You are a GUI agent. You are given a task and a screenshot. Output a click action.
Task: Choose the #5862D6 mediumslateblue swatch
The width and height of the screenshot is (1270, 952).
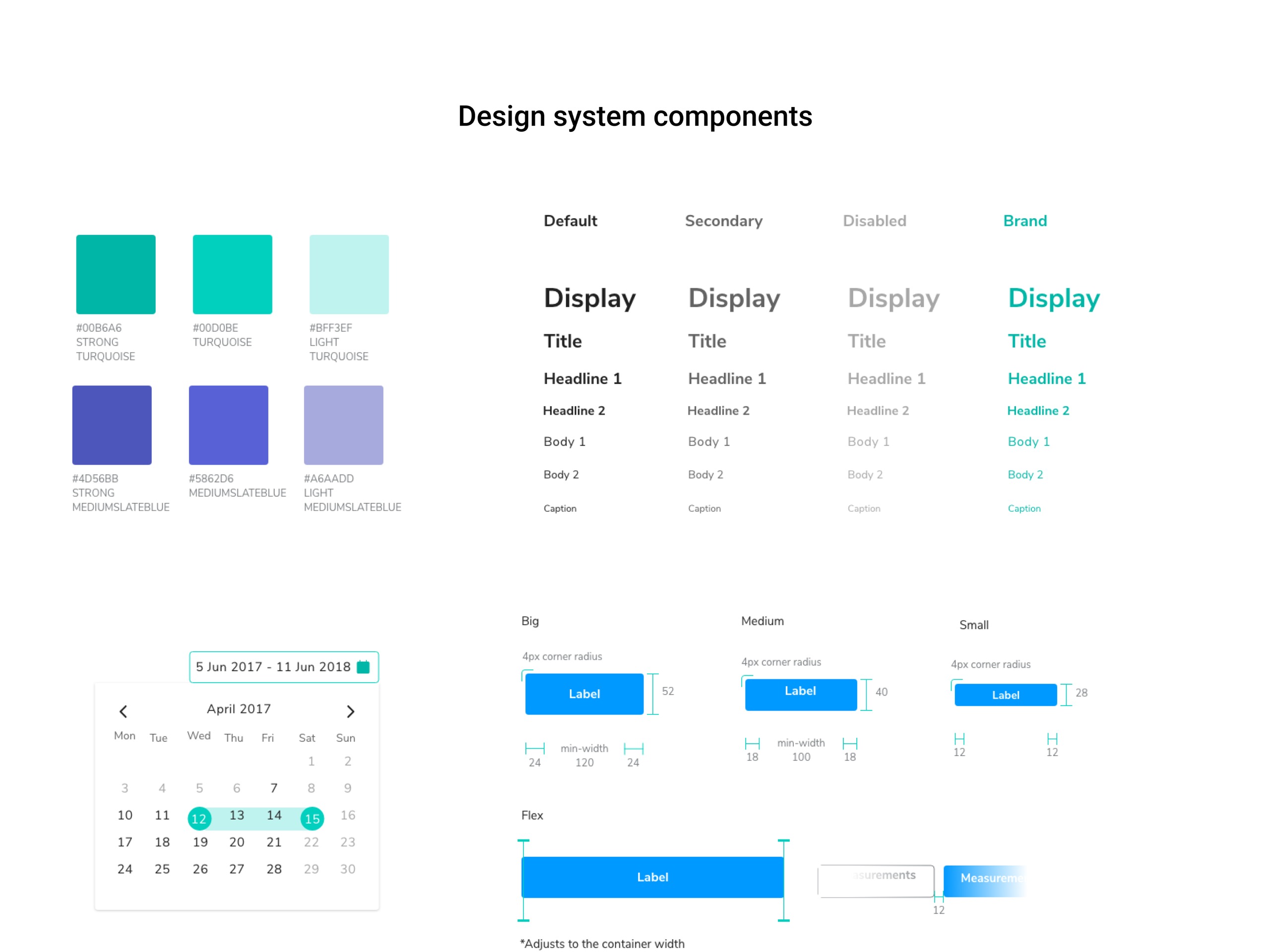pyautogui.click(x=229, y=424)
